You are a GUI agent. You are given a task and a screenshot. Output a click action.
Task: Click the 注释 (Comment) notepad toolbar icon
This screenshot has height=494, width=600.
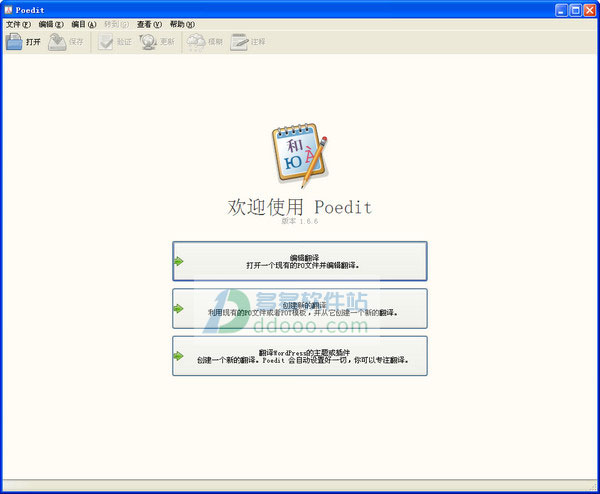click(x=240, y=42)
